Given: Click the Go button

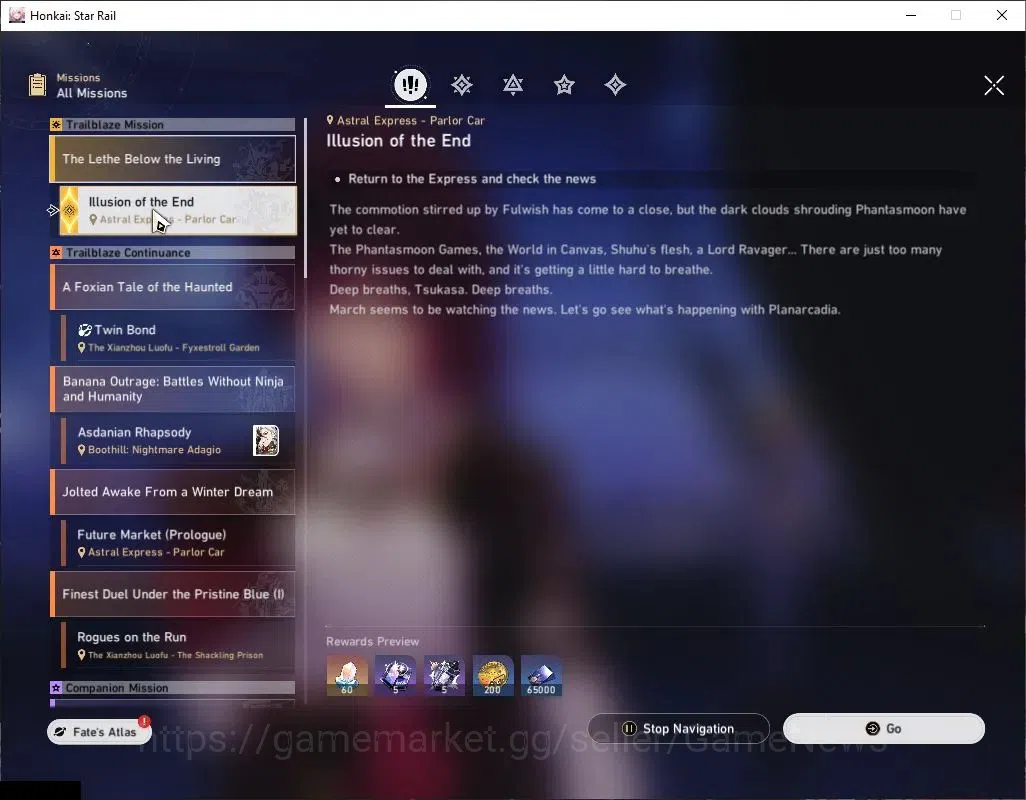Looking at the screenshot, I should (x=883, y=728).
